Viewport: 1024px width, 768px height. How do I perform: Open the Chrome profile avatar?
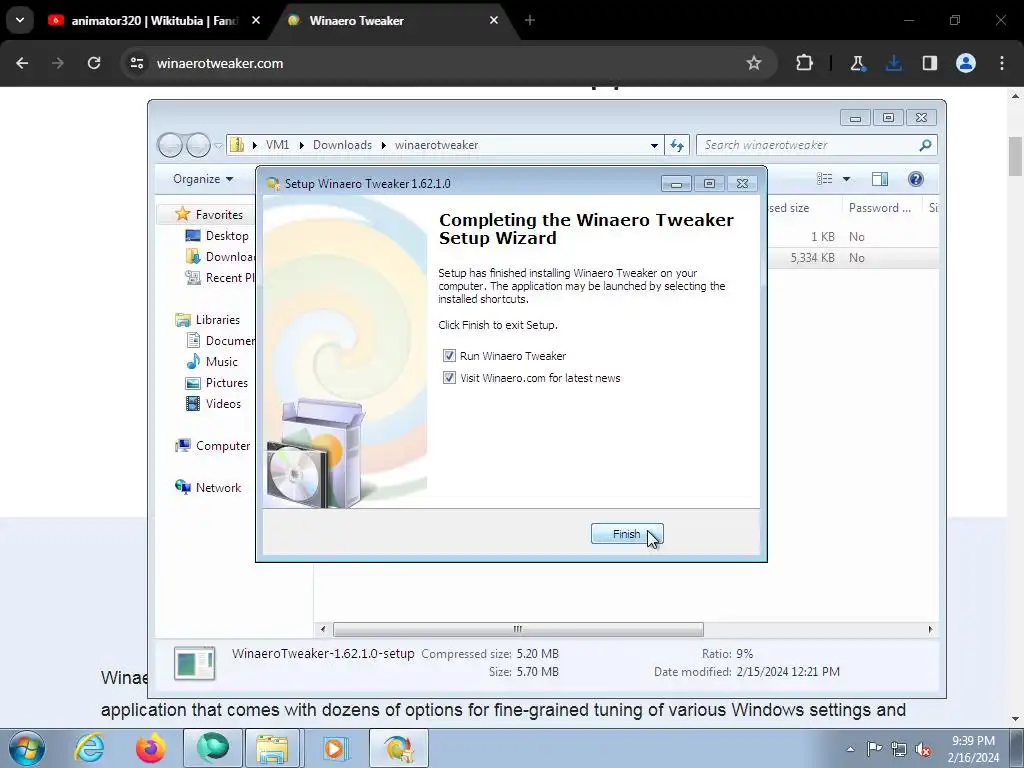(x=966, y=63)
